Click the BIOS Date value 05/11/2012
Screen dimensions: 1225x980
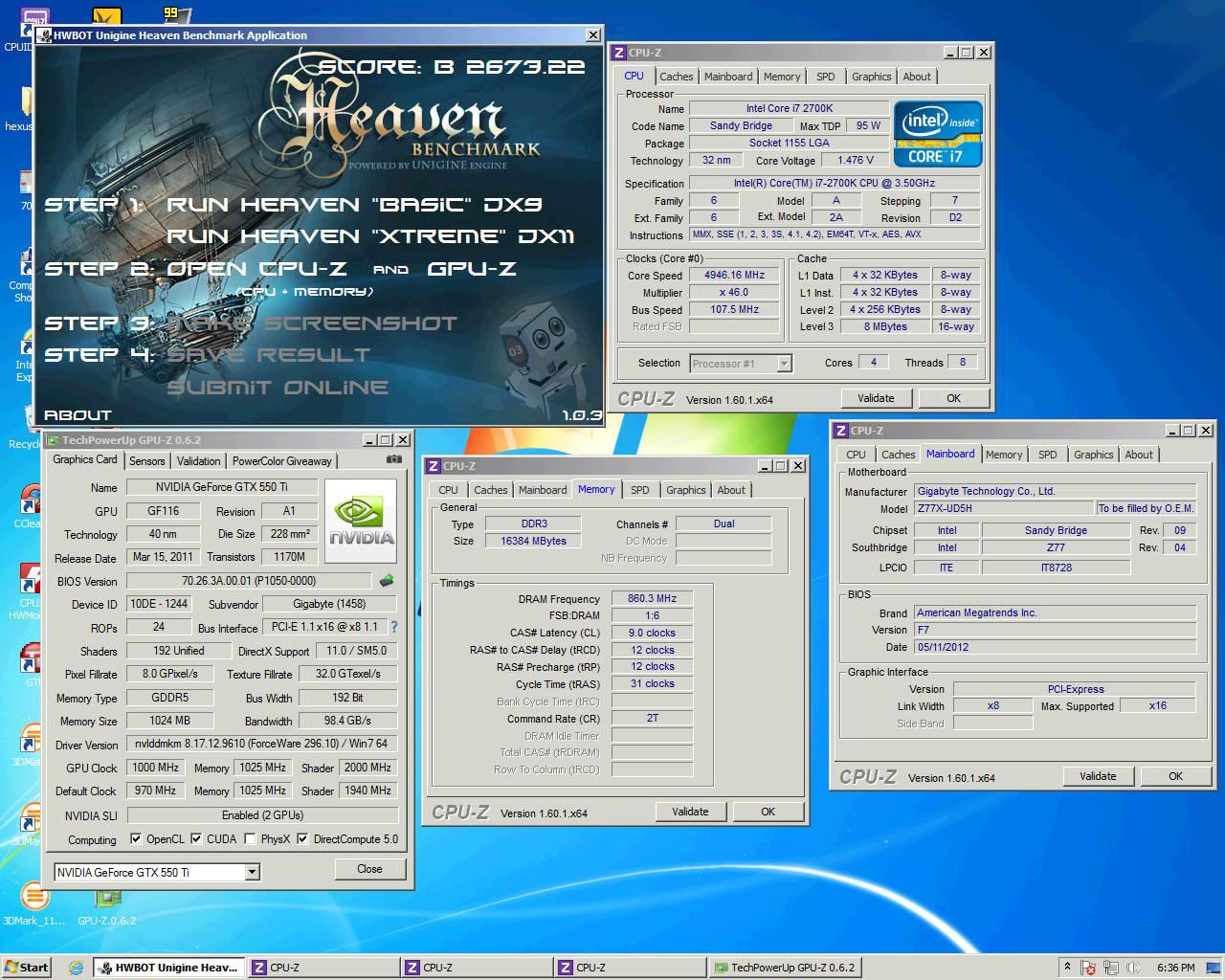click(1055, 647)
